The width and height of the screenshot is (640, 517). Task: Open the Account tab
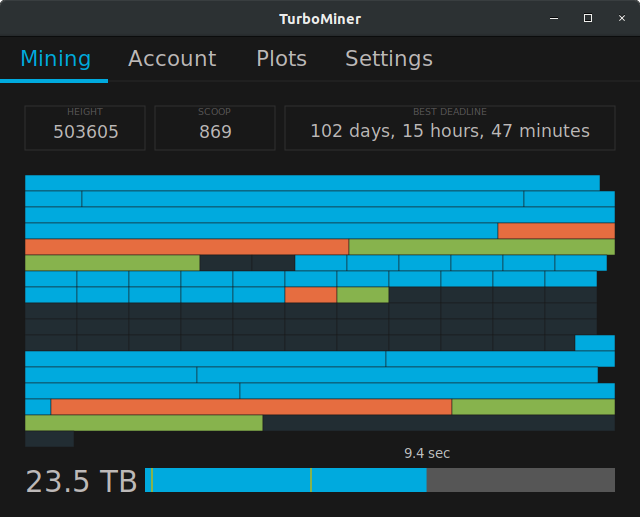[x=172, y=59]
